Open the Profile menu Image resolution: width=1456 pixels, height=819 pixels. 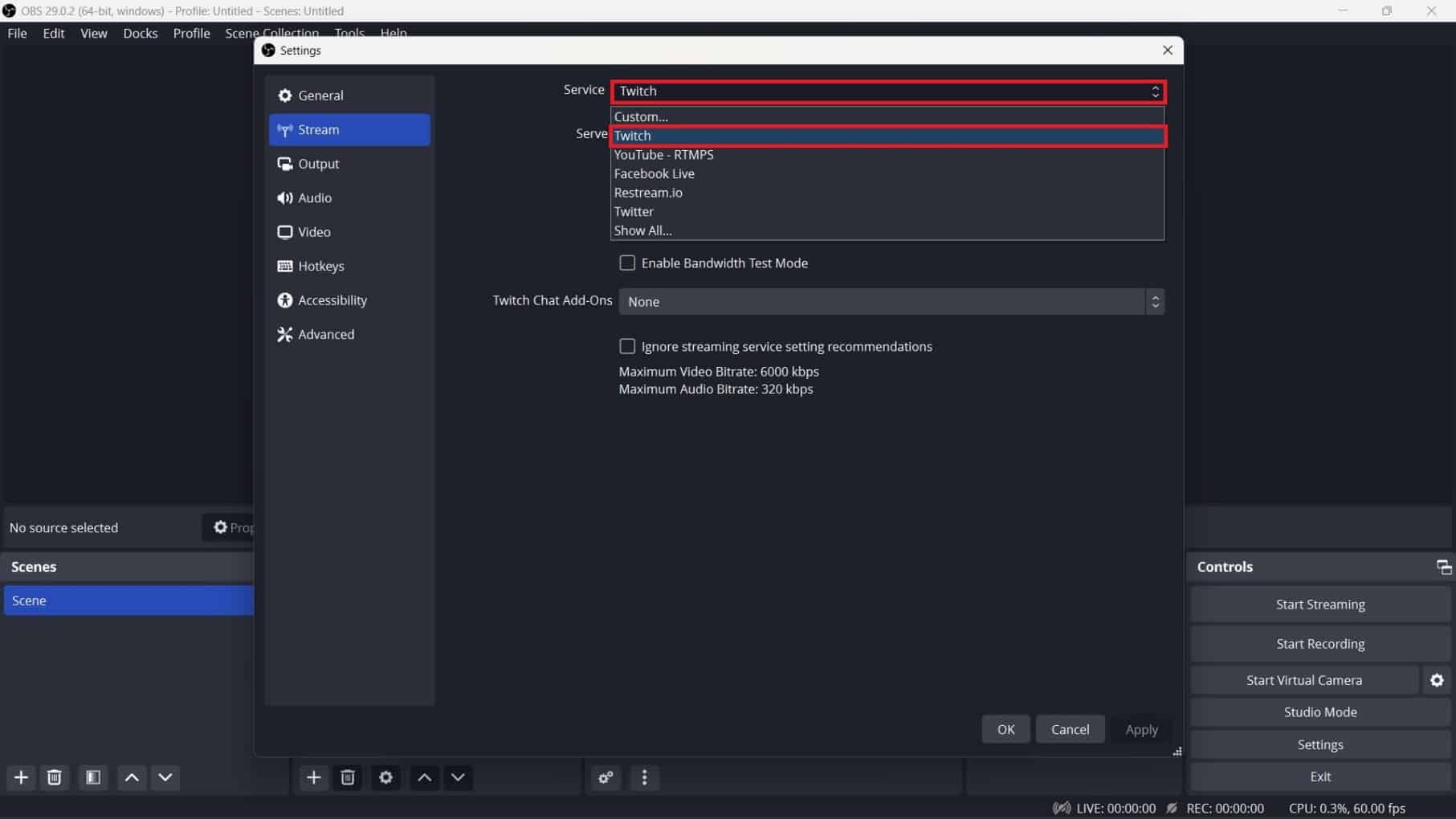(191, 33)
